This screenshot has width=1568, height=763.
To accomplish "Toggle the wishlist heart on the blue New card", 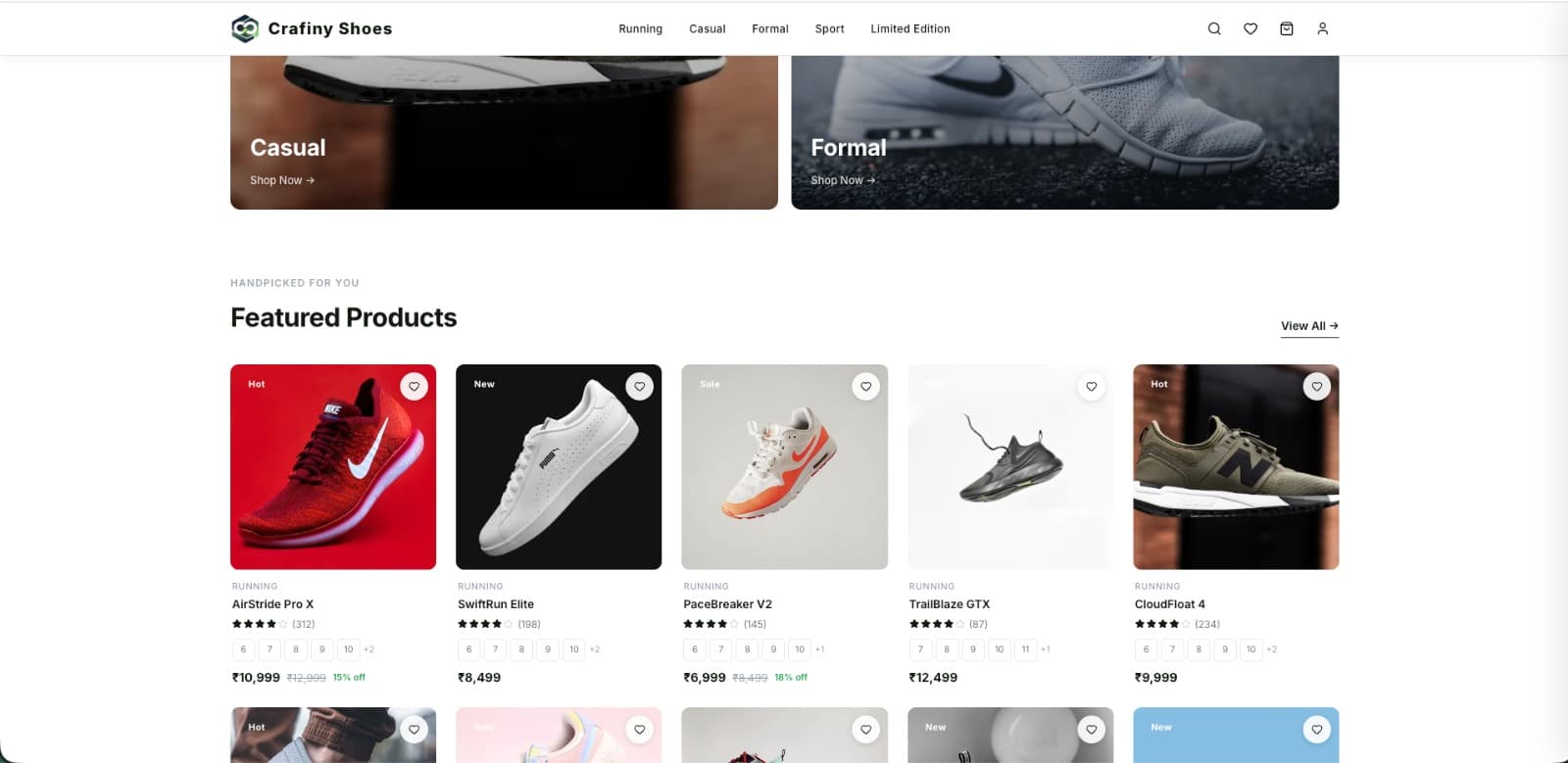I will click(1316, 729).
